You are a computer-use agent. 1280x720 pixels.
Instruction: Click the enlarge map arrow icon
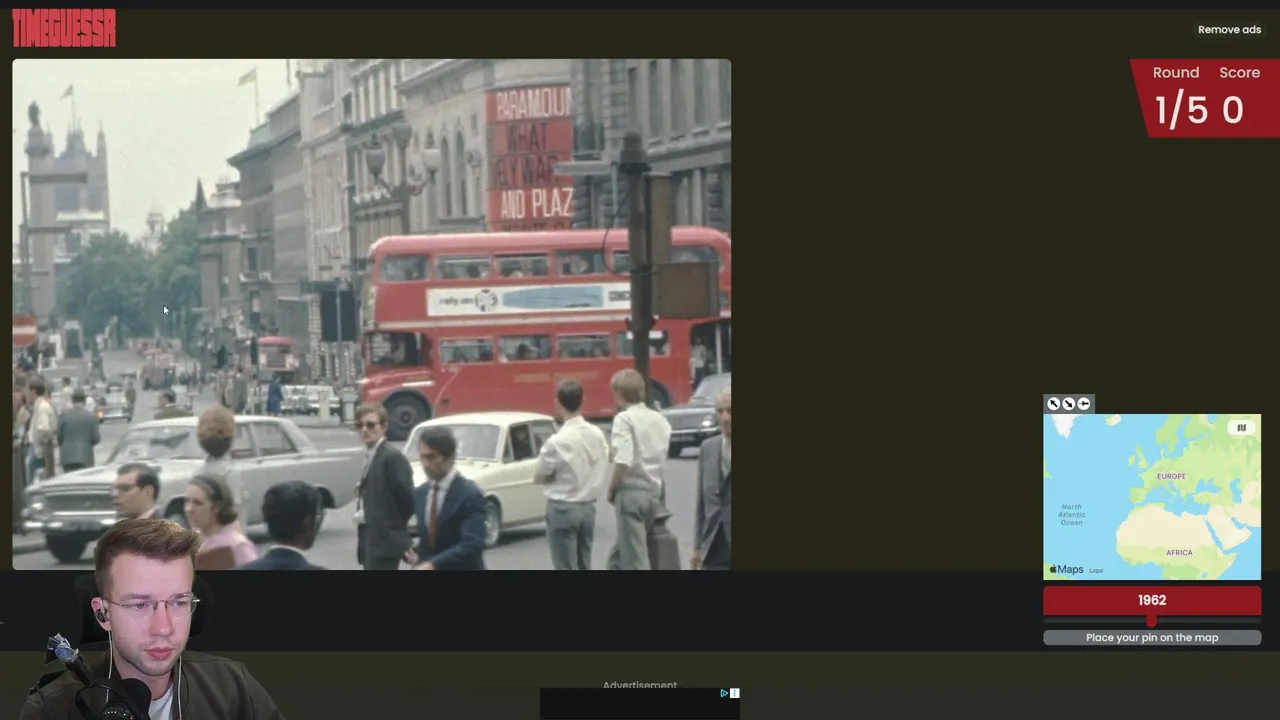(1053, 404)
